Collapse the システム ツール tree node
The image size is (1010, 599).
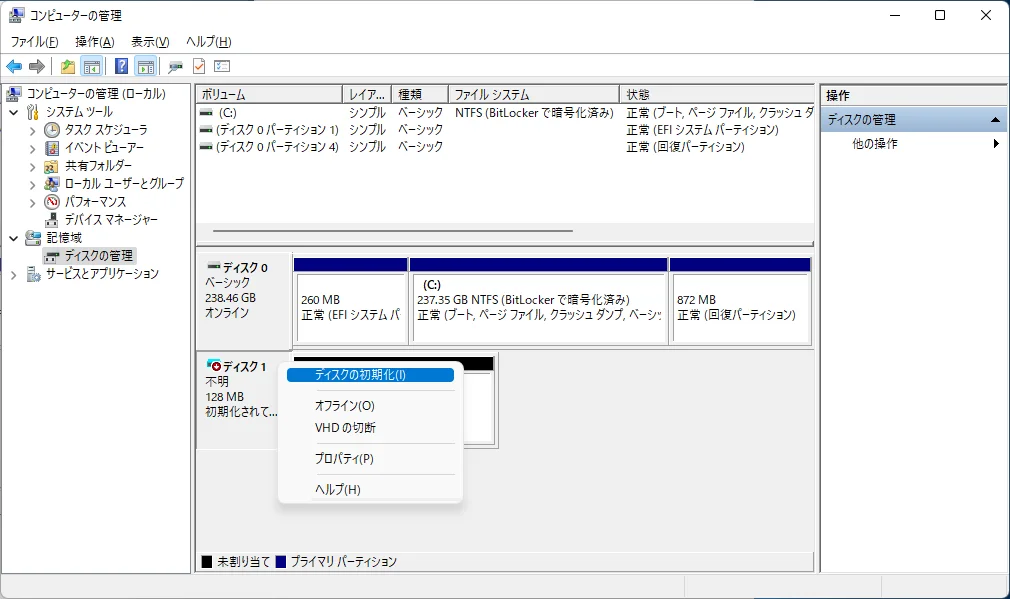(x=14, y=112)
